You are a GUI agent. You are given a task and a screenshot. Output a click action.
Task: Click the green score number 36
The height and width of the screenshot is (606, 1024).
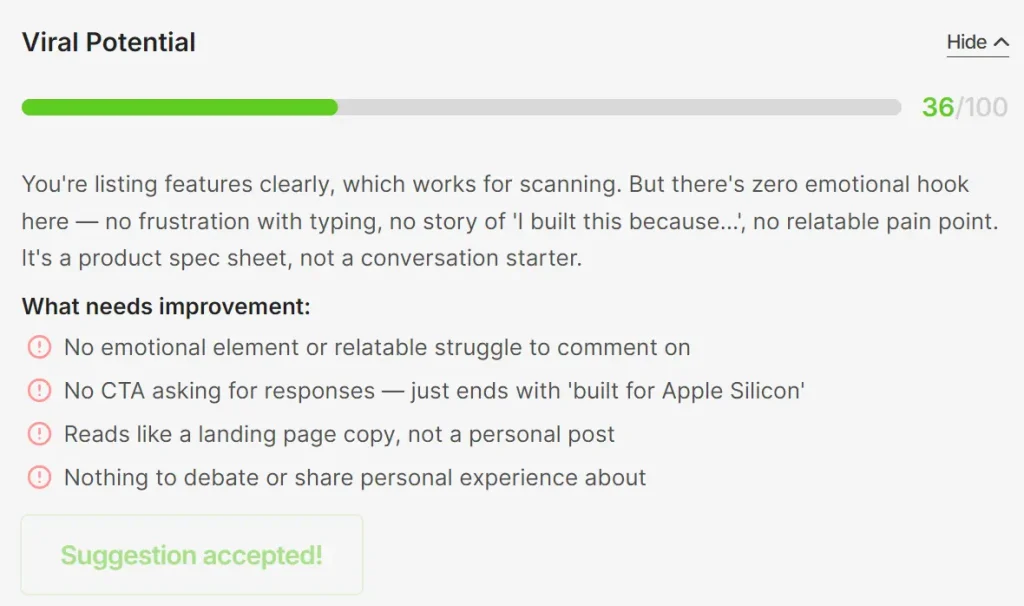pos(937,107)
